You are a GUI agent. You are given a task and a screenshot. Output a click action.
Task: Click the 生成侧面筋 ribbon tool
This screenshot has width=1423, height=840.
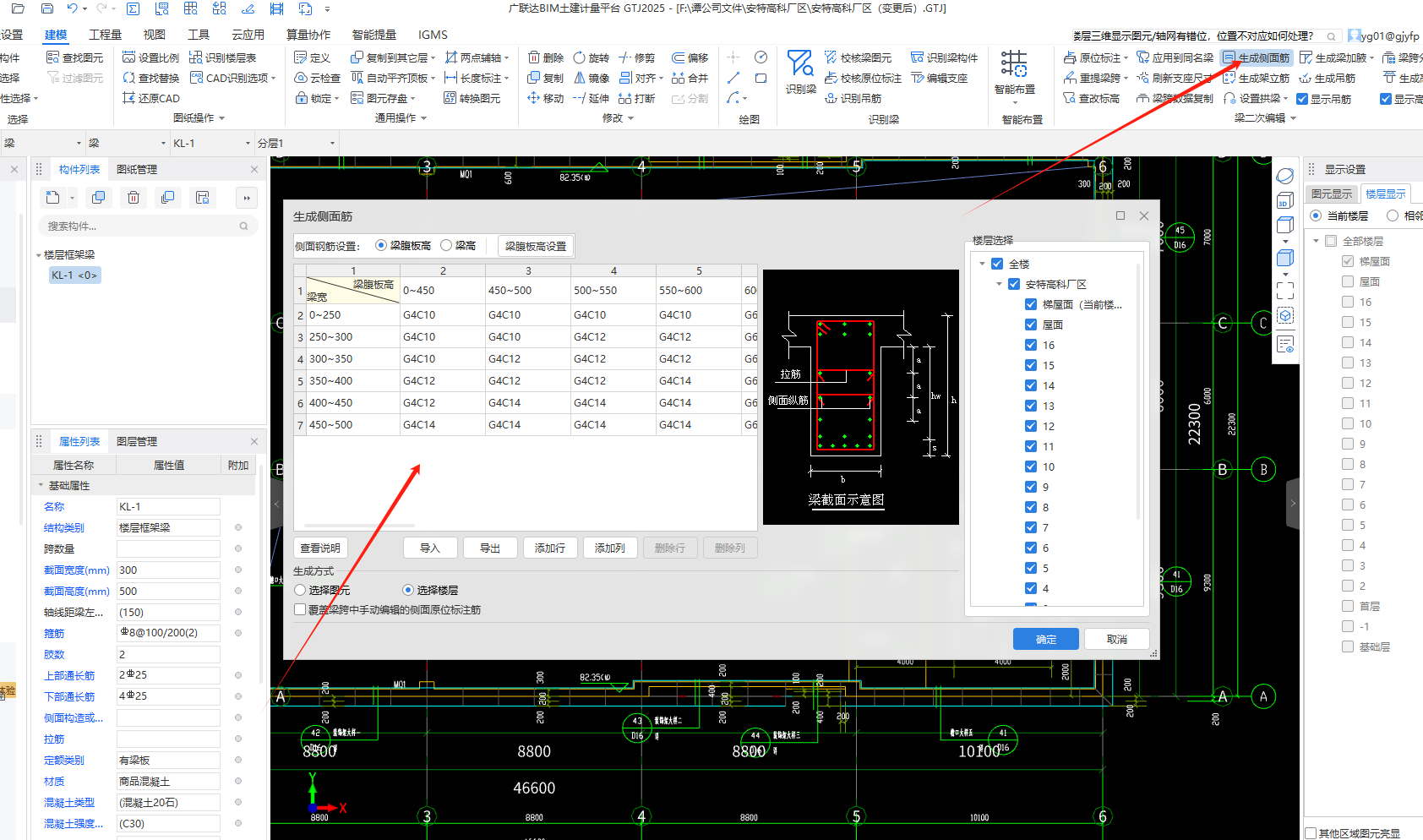1256,57
